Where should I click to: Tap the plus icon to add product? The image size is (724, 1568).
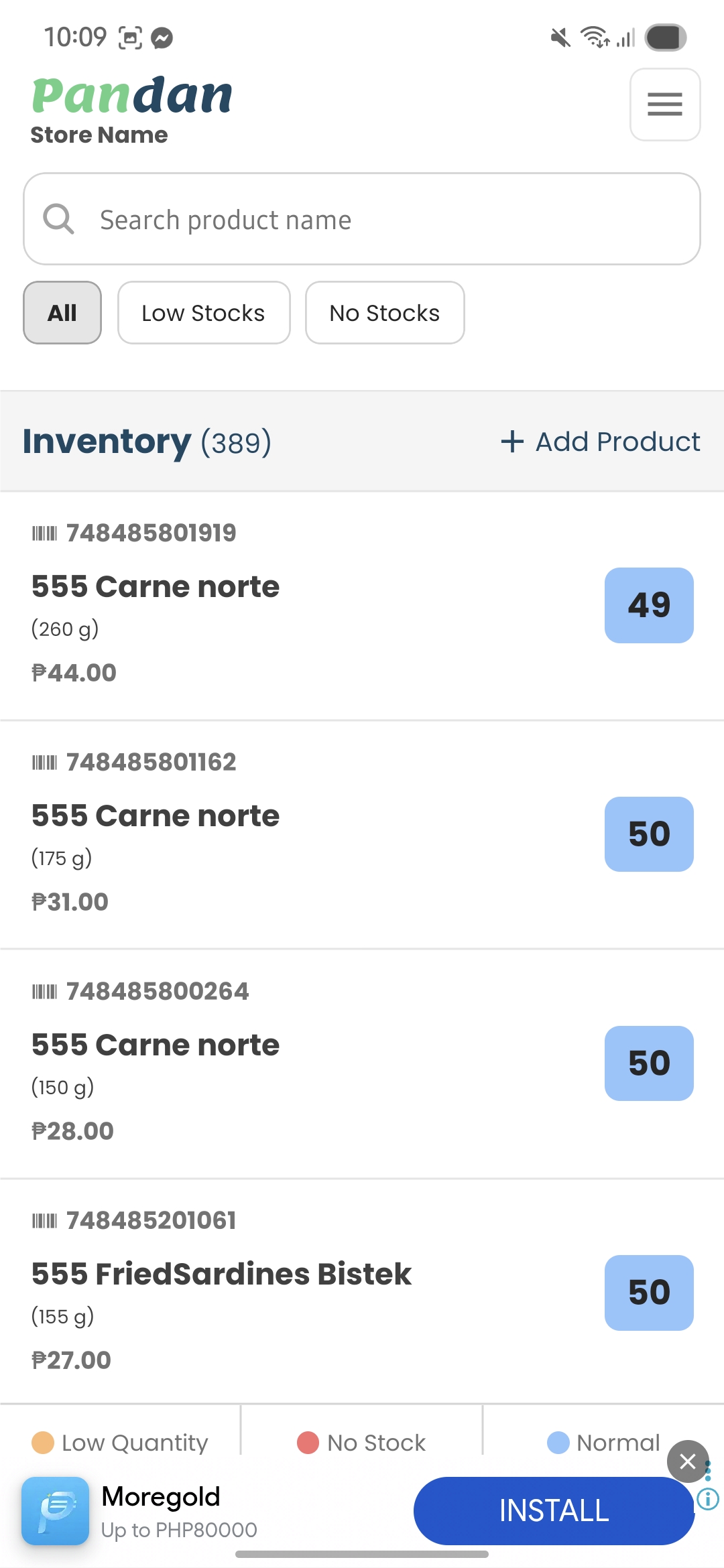point(512,442)
